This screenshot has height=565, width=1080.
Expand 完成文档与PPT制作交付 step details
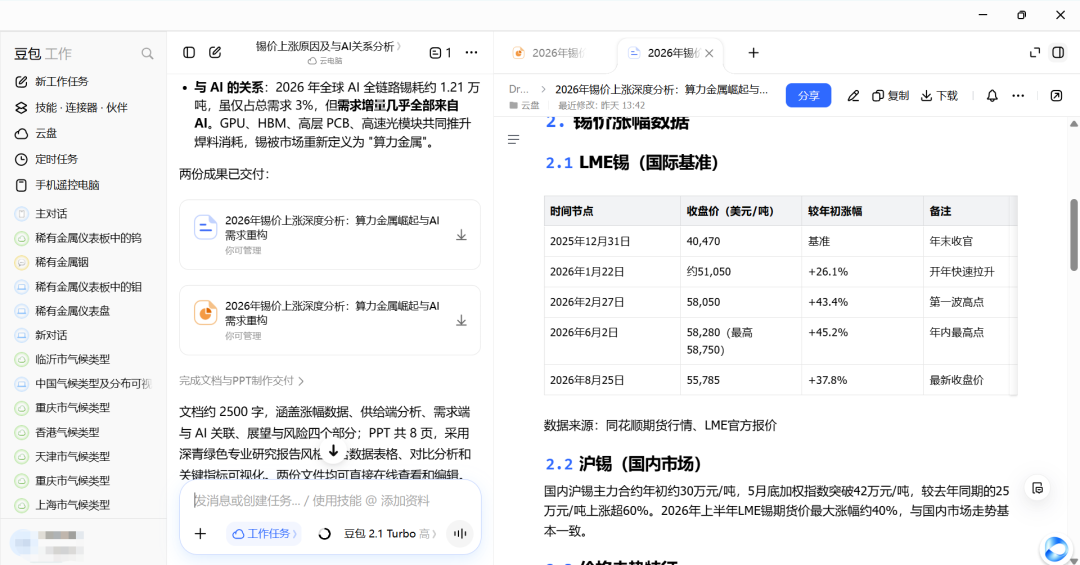coord(242,380)
